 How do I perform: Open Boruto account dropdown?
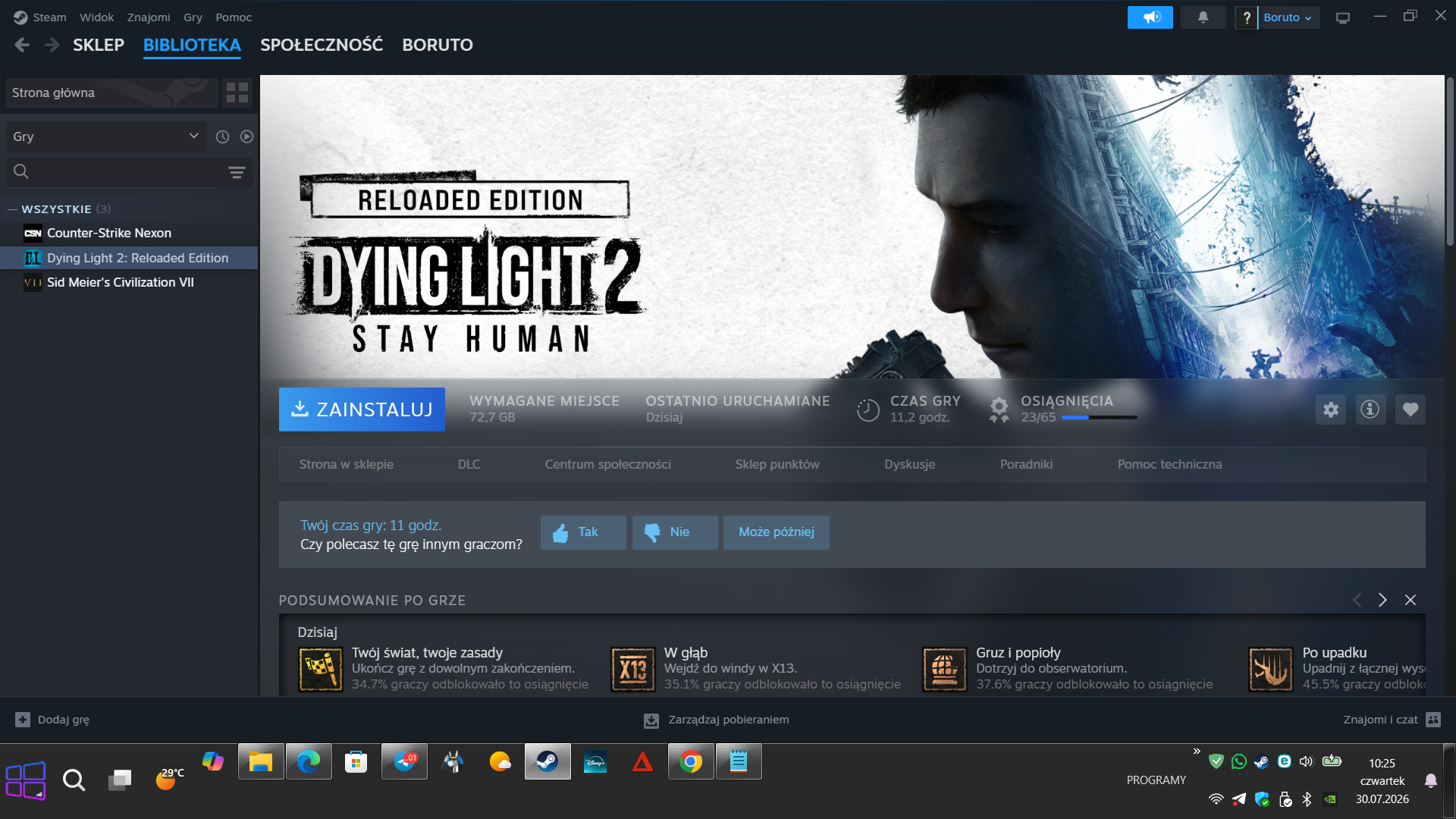pyautogui.click(x=1288, y=17)
